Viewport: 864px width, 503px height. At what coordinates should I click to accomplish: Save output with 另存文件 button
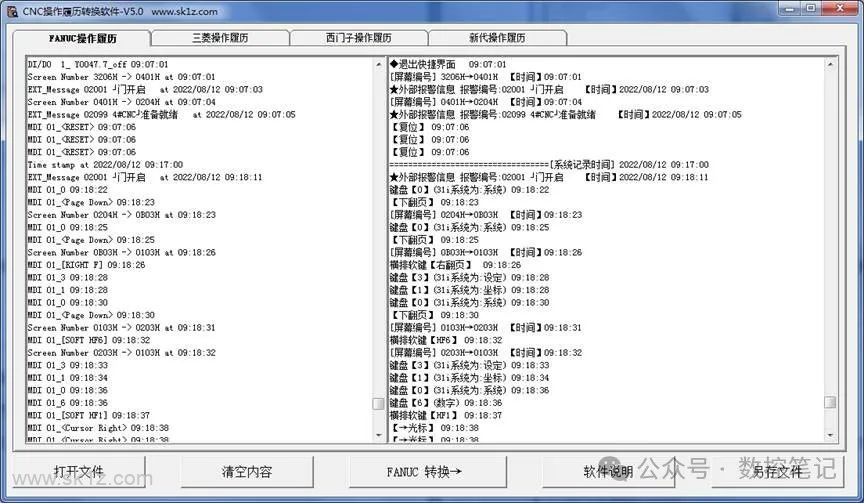point(777,472)
